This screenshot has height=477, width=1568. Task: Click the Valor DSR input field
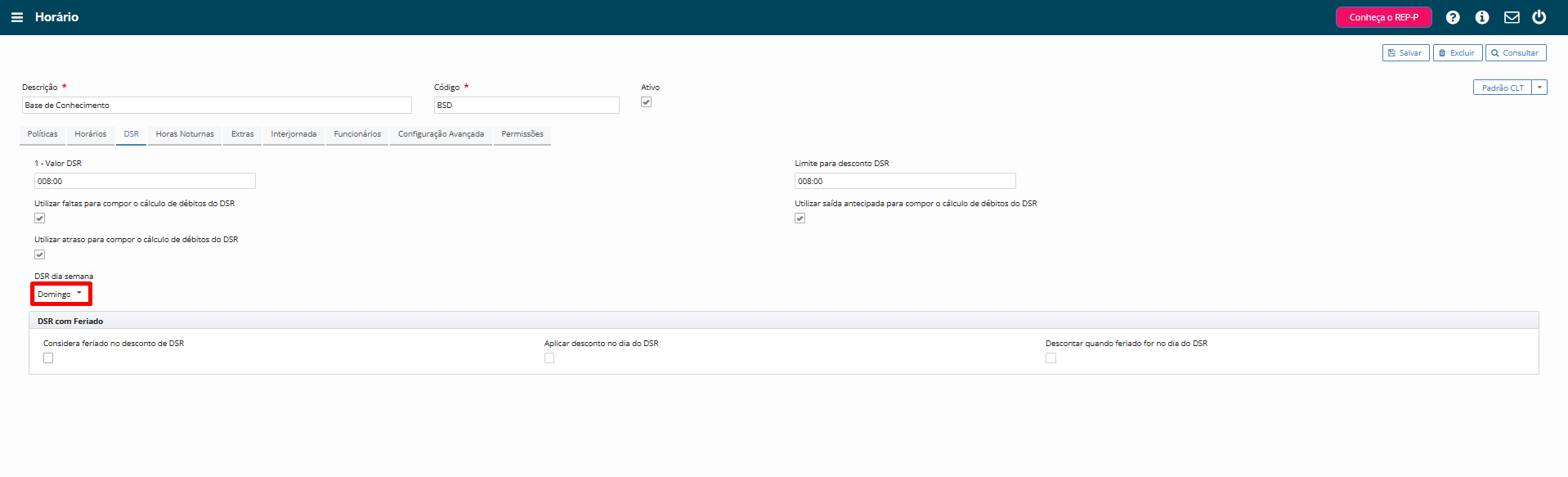pos(145,182)
